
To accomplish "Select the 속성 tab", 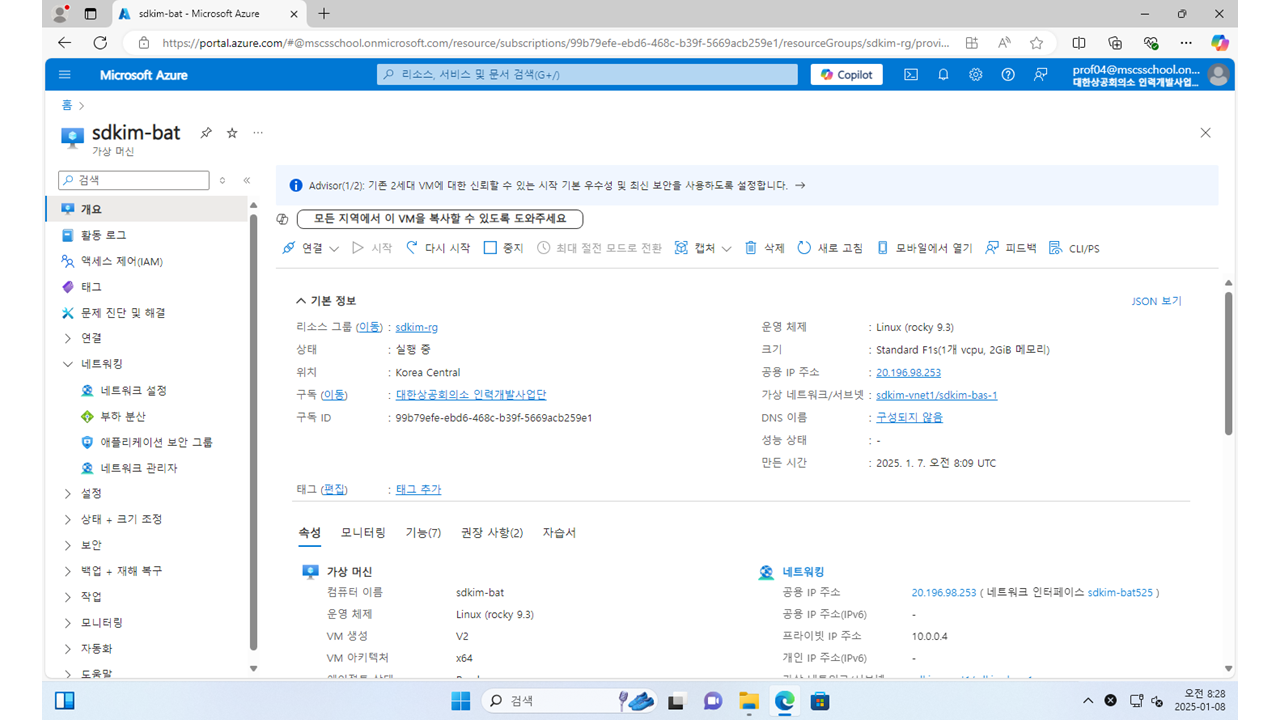I will (309, 533).
